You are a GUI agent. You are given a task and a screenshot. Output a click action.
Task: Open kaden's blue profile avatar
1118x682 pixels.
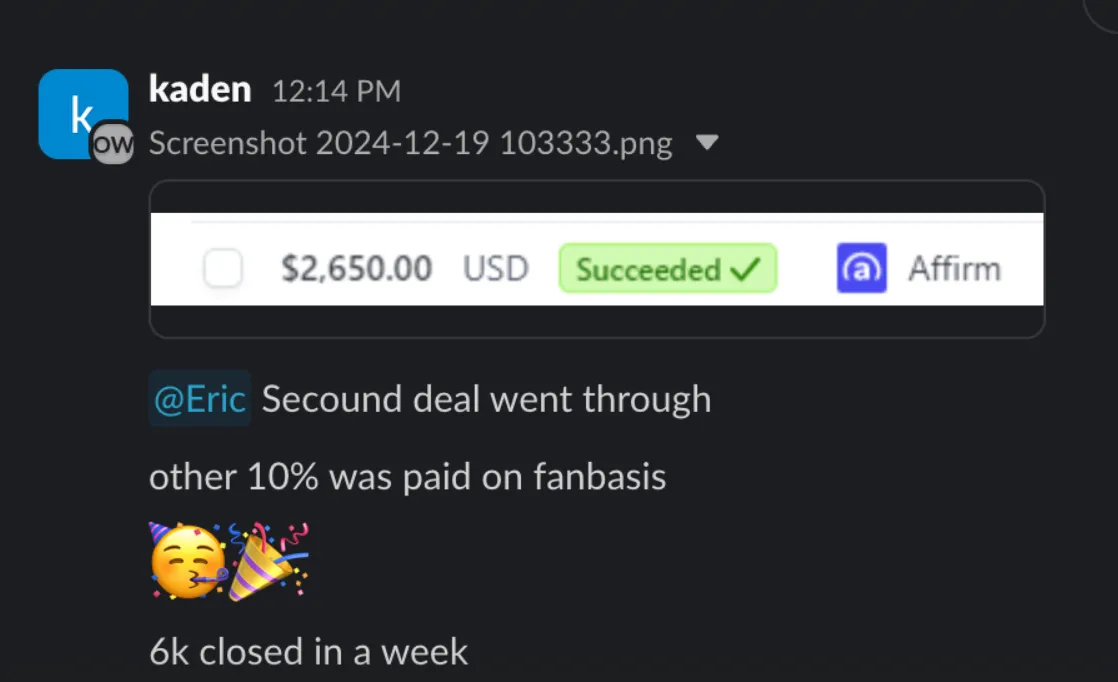tap(83, 113)
